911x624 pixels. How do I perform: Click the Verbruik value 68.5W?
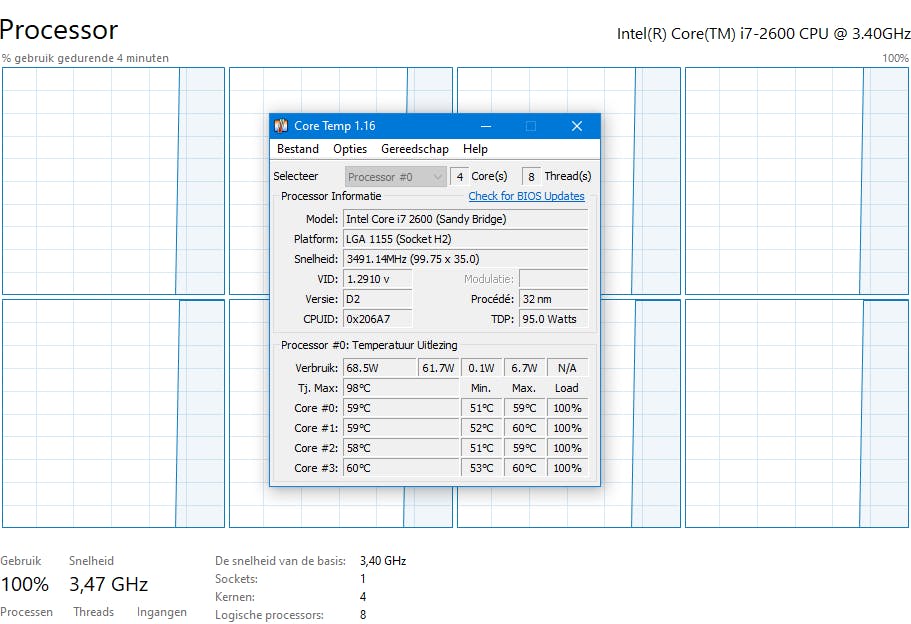pyautogui.click(x=379, y=368)
